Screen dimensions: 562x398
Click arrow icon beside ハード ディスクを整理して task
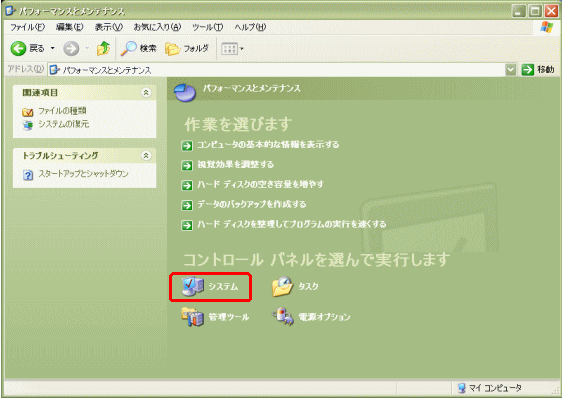click(x=187, y=225)
